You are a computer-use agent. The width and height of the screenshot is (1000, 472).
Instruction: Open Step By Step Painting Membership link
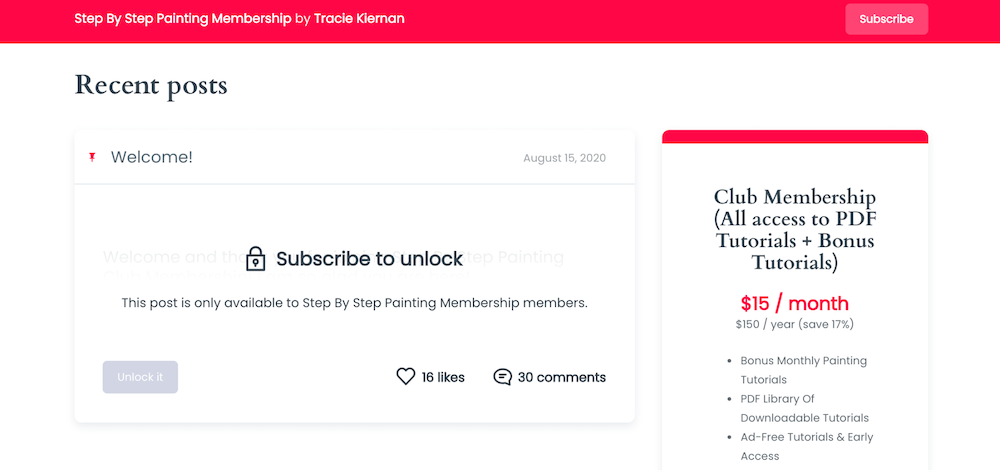pyautogui.click(x=183, y=18)
